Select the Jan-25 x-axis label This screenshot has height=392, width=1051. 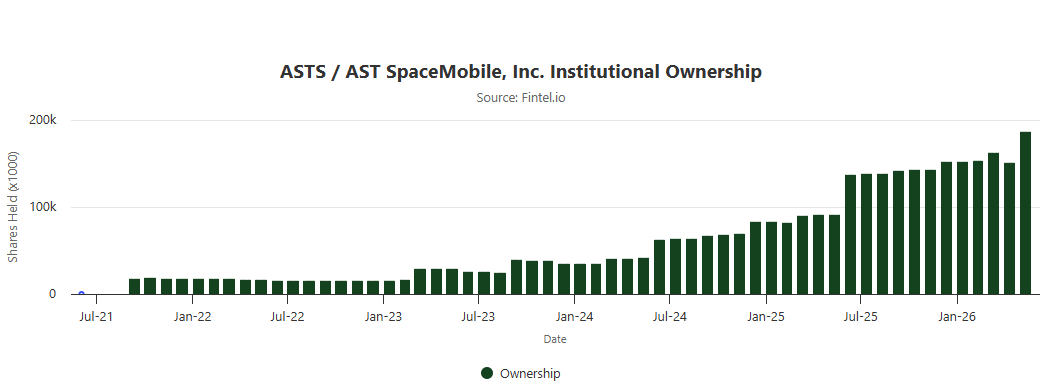(x=765, y=316)
